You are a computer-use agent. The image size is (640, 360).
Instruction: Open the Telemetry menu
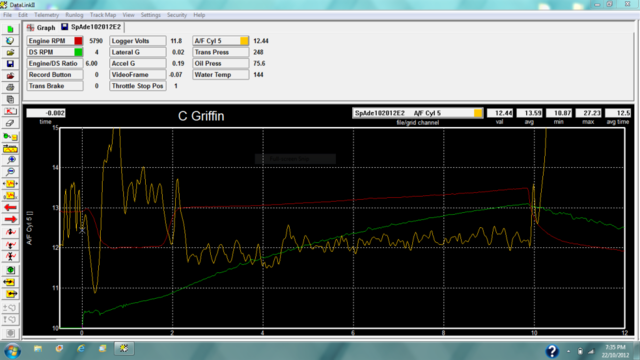[47, 15]
